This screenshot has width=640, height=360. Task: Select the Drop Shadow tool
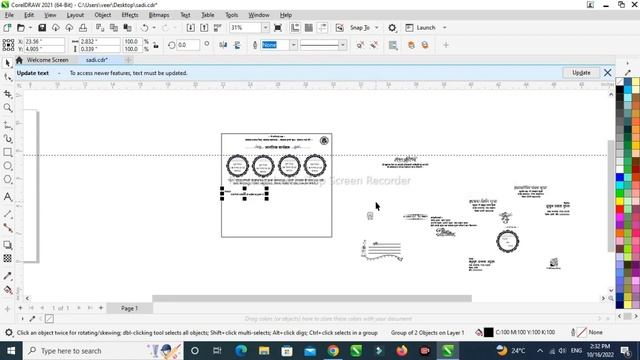[8, 245]
